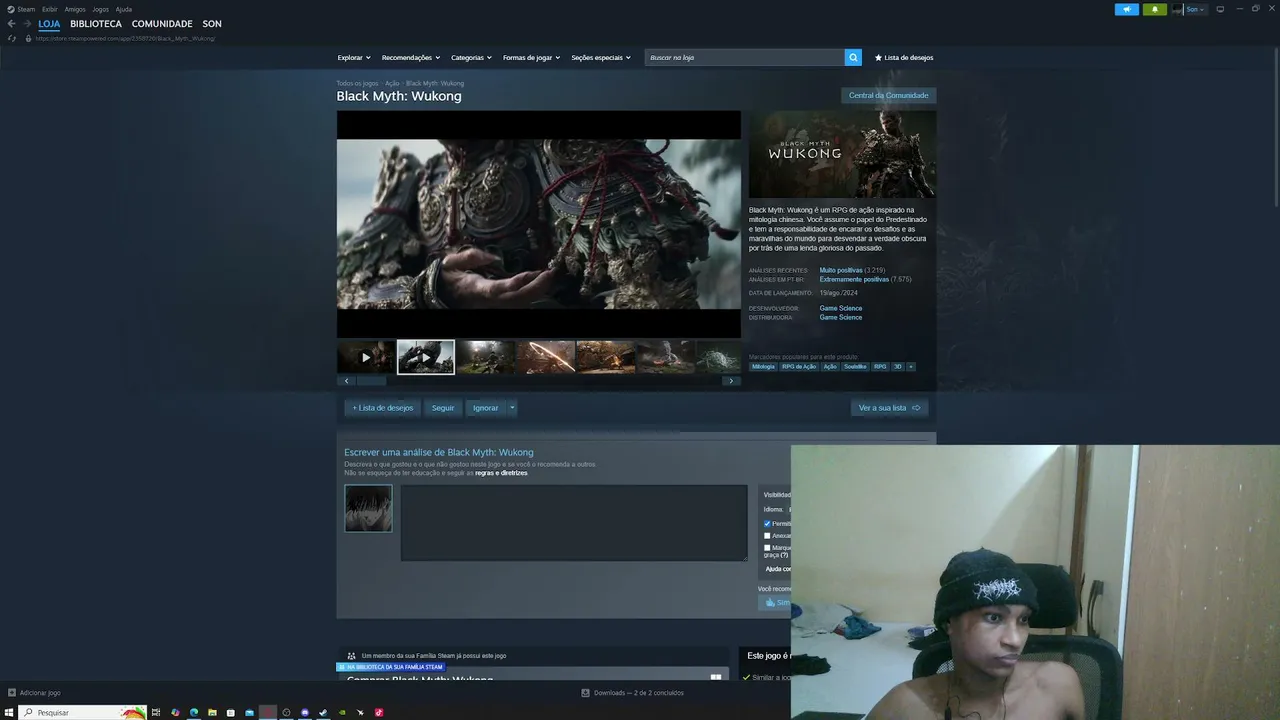Click the user avatar next to review box
The image size is (1280, 720).
(x=368, y=508)
